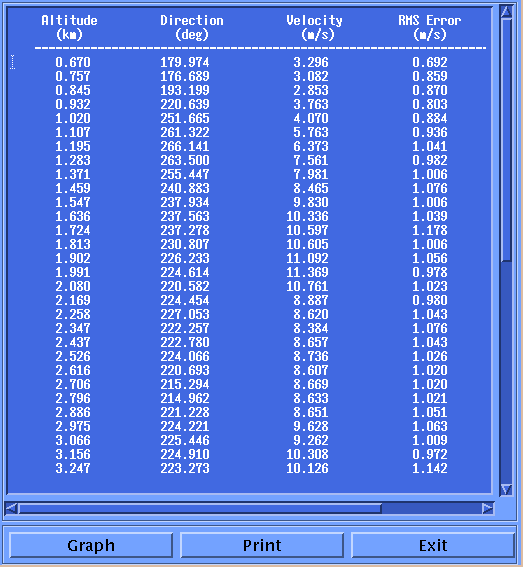Click altitude value 3.247 in last row
The height and width of the screenshot is (567, 523).
pyautogui.click(x=73, y=468)
